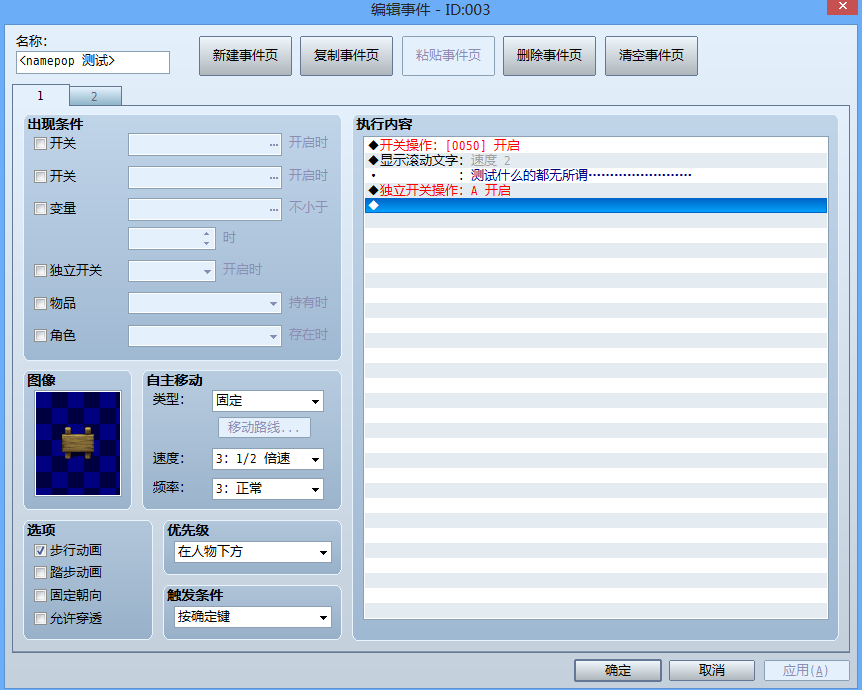Viewport: 862px width, 690px height.
Task: Switch to event page tab 2
Action: [x=95, y=96]
